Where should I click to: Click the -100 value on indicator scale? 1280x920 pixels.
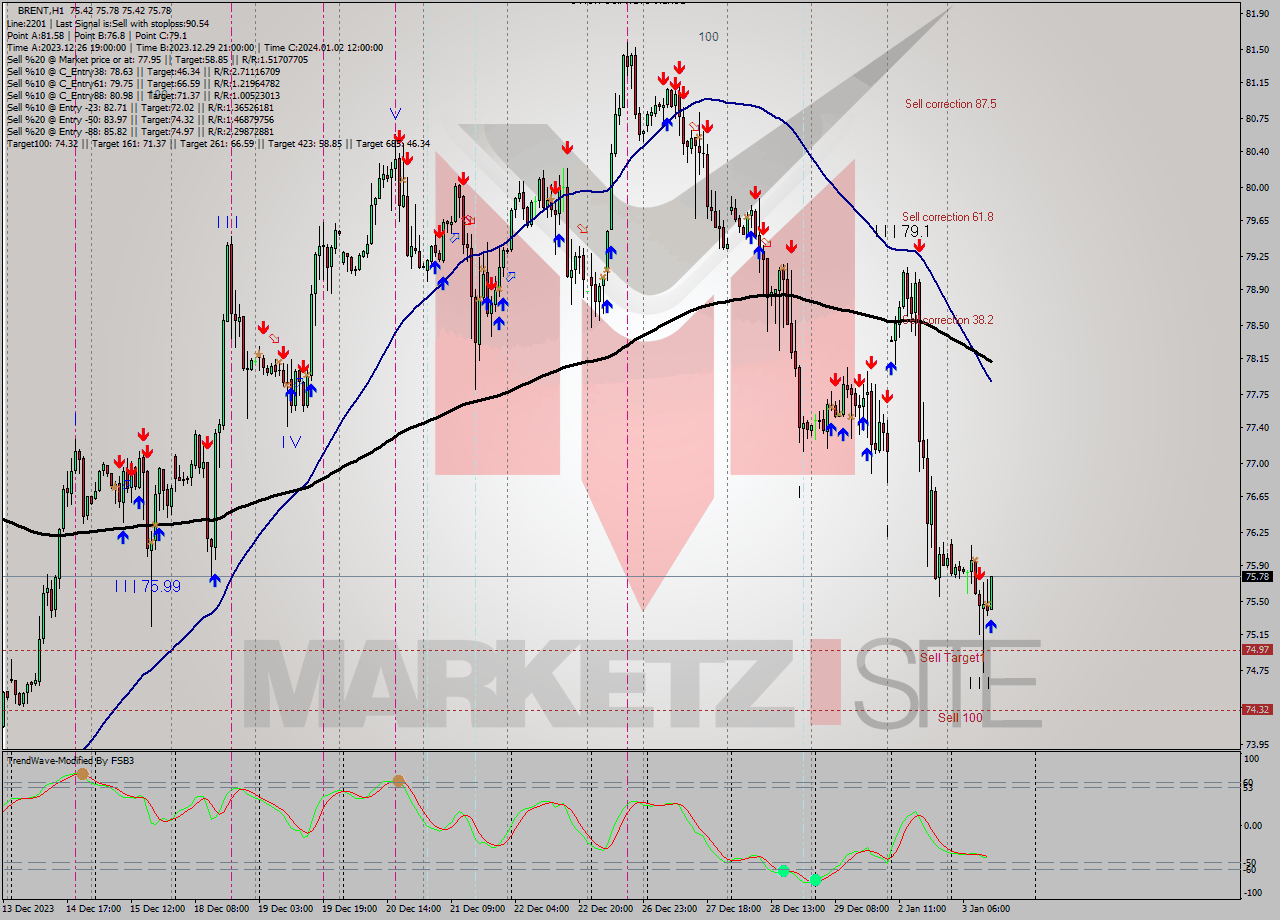[1254, 892]
